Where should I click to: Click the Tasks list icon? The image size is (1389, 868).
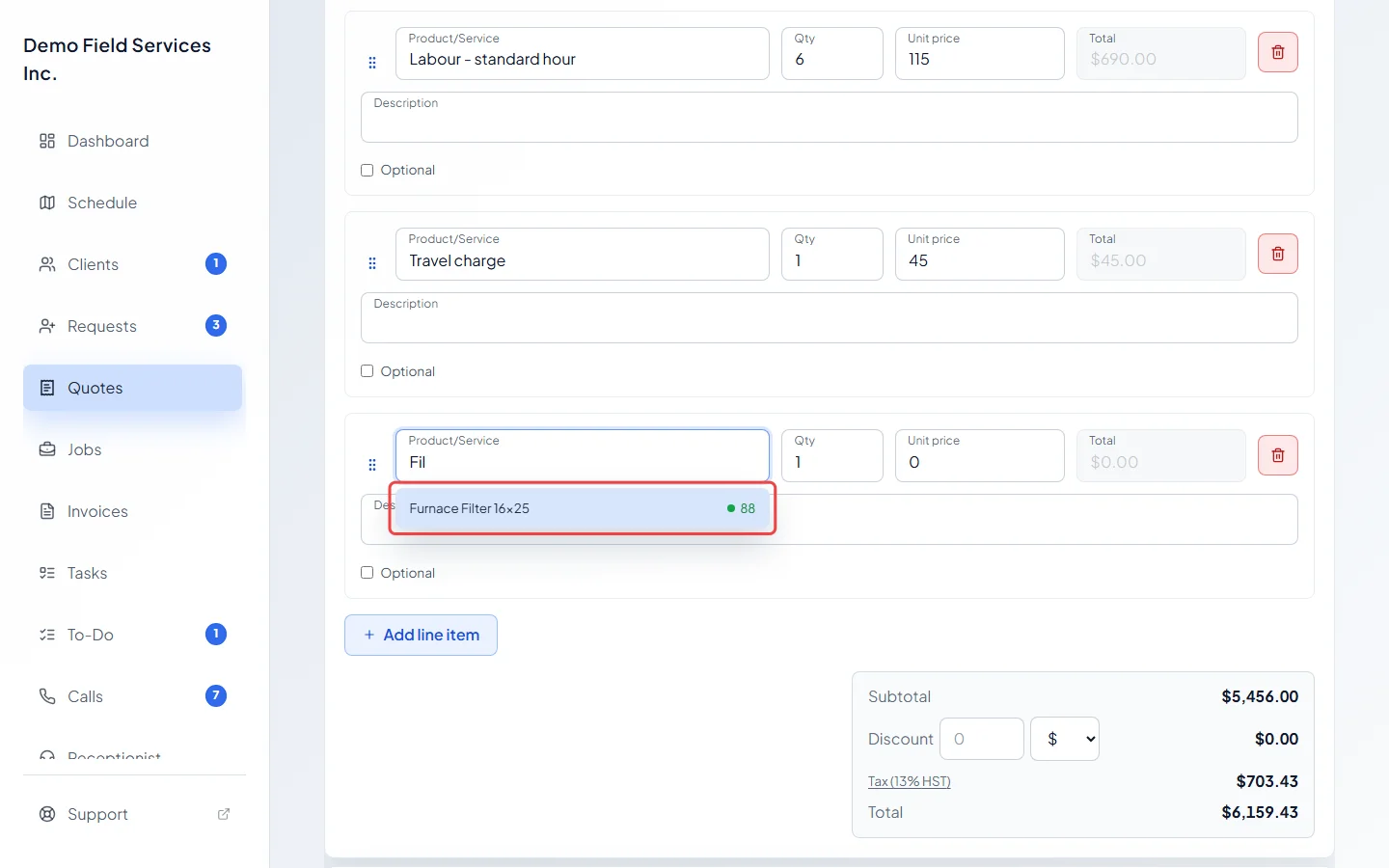coord(47,573)
